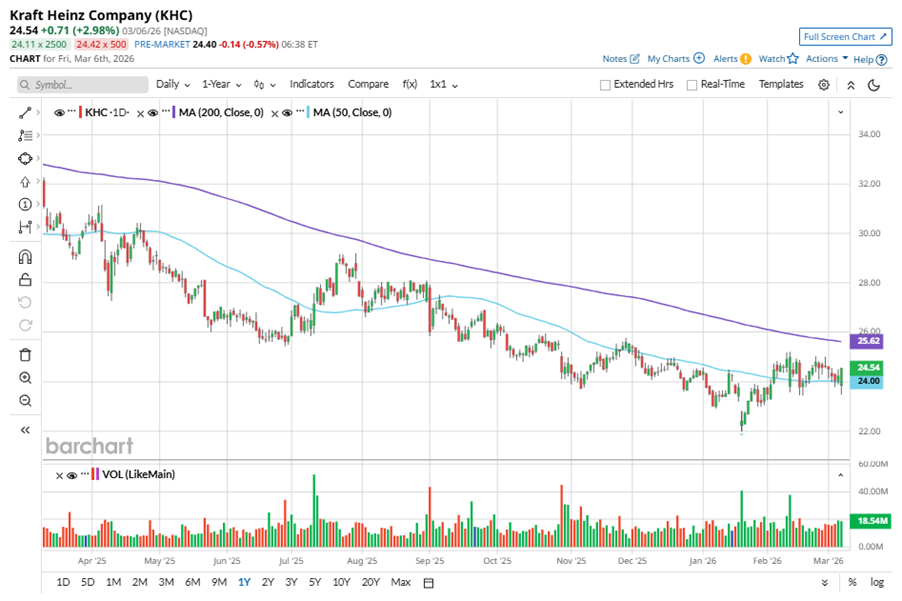Screen dimensions: 902x601
Task: Redo the last chart action
Action: (25, 326)
